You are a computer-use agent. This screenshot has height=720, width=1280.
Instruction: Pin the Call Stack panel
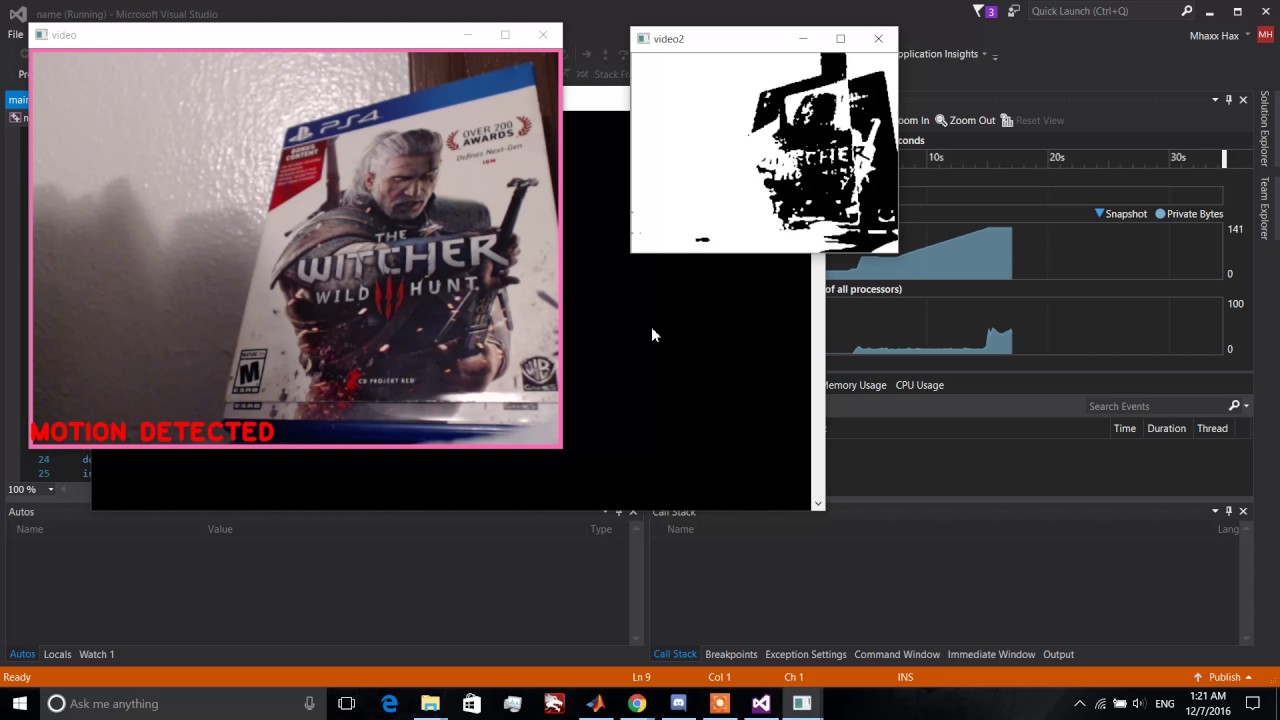pos(1229,511)
